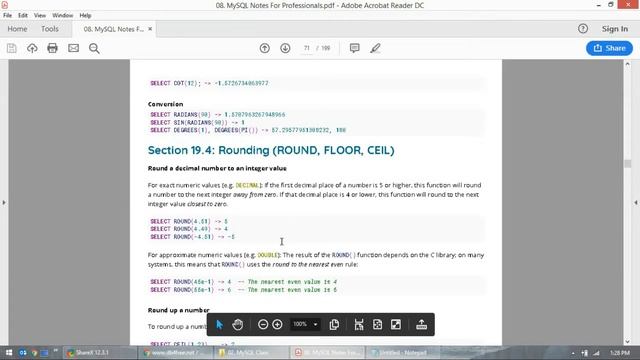Viewport: 640px width, 360px height.
Task: Open the File menu
Action: pos(7,15)
